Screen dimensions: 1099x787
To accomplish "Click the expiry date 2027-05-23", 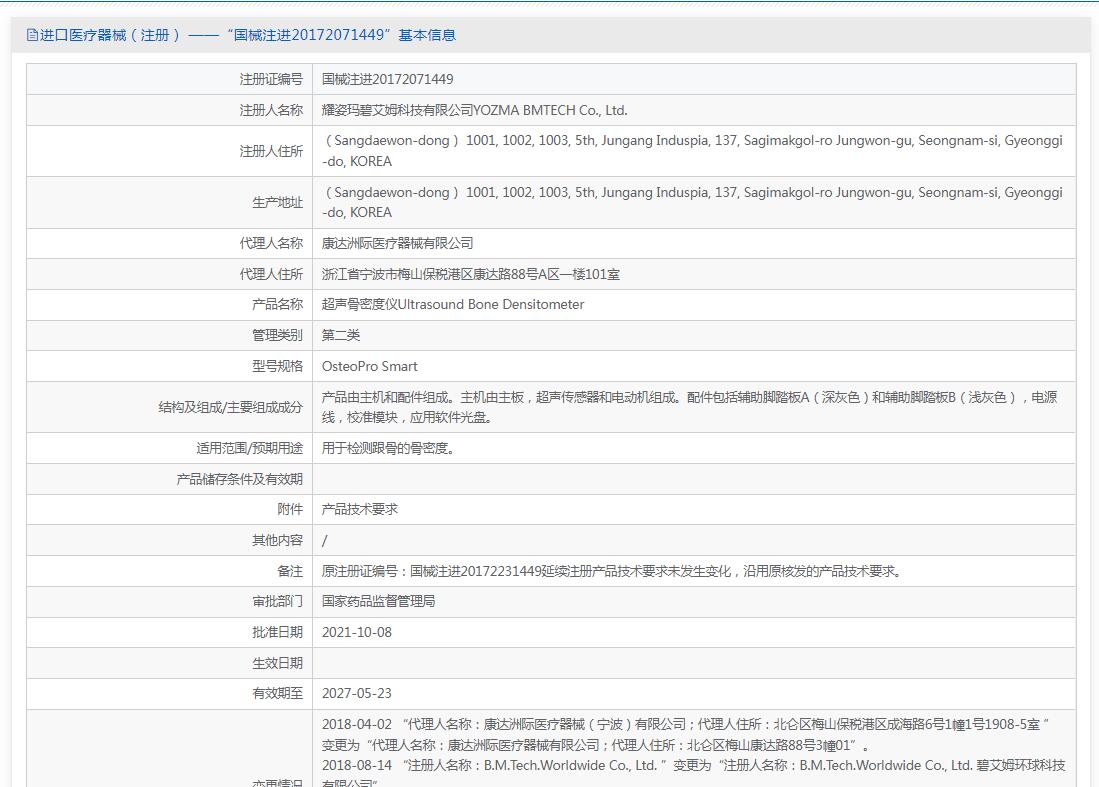I will 356,694.
